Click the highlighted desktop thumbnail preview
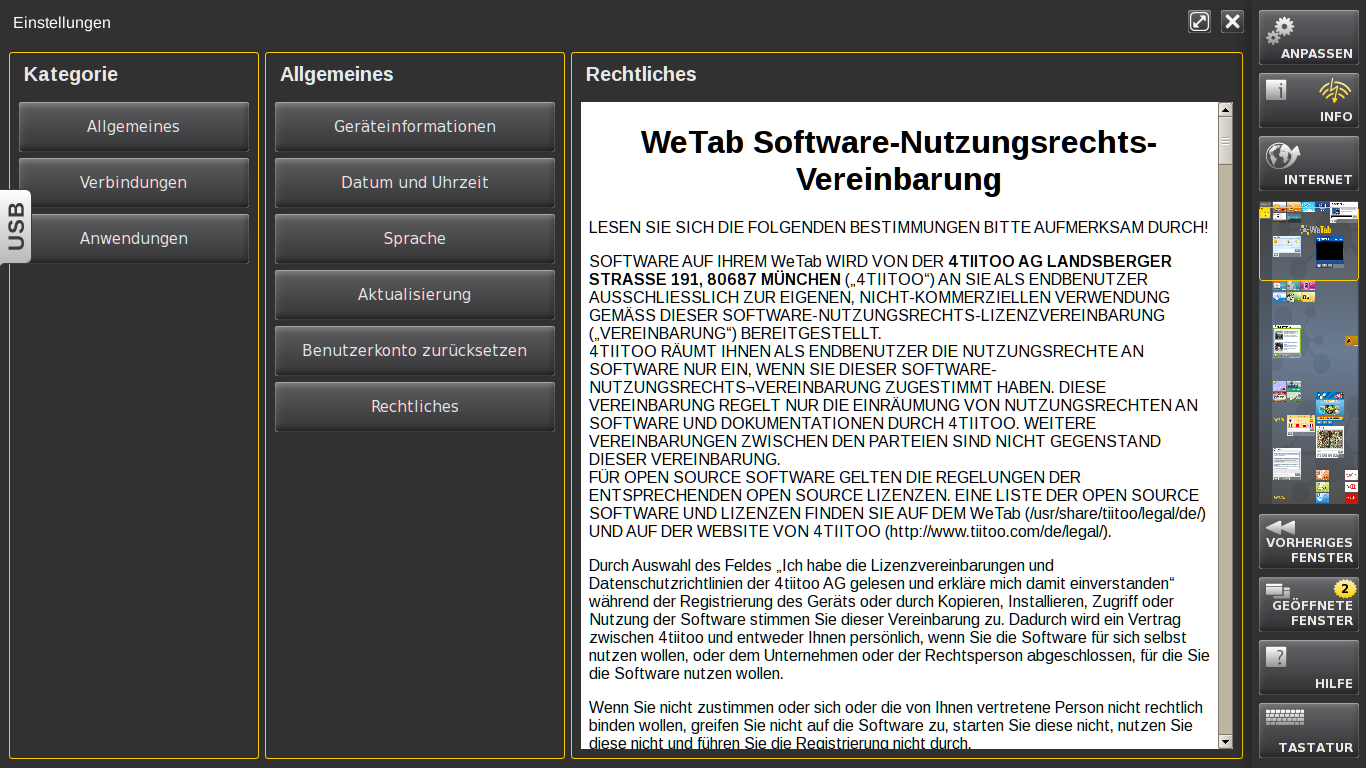 click(1308, 242)
